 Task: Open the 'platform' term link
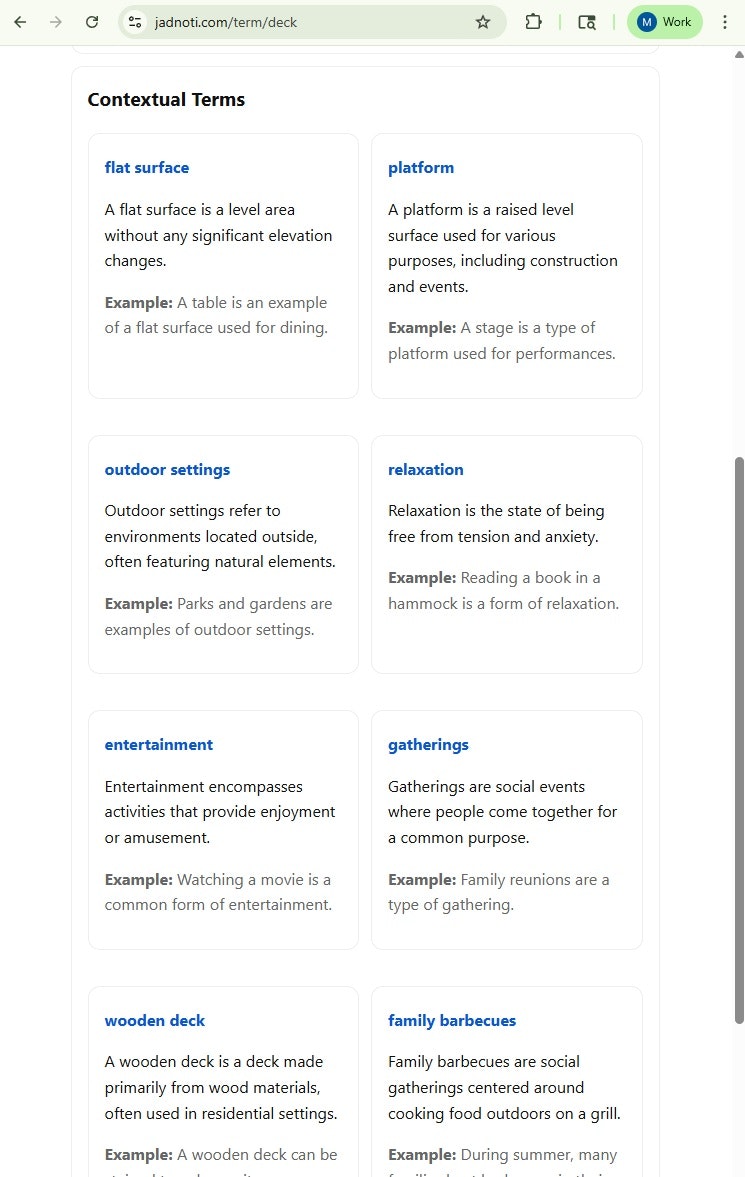coord(421,167)
